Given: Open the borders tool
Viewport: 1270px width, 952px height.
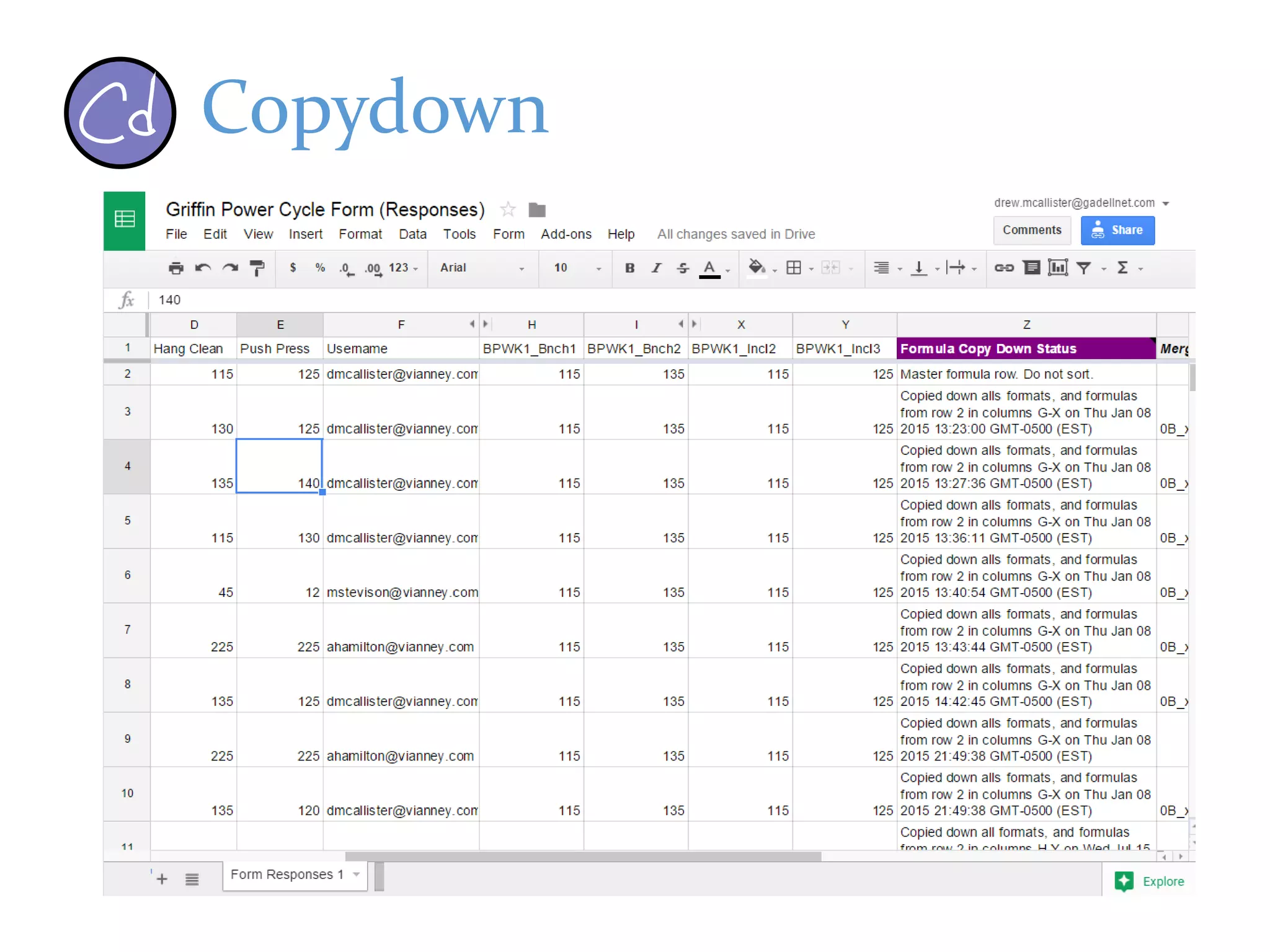Looking at the screenshot, I should (794, 268).
